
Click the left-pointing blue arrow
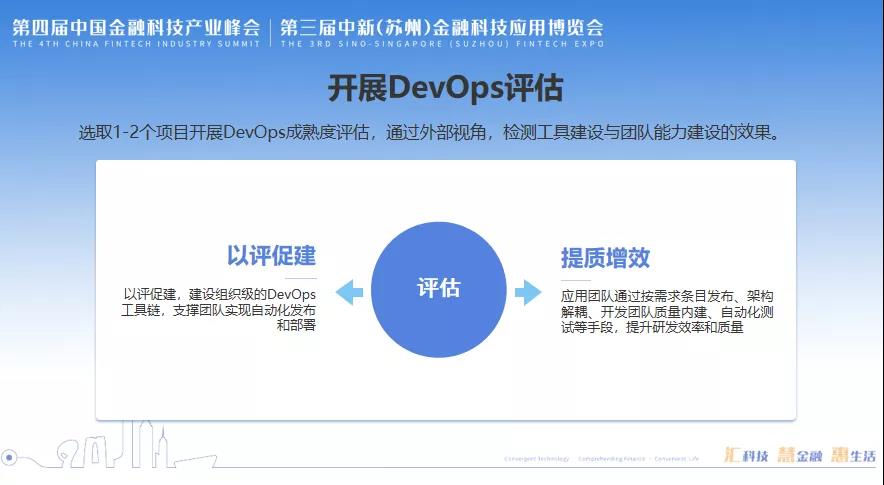pos(350,292)
